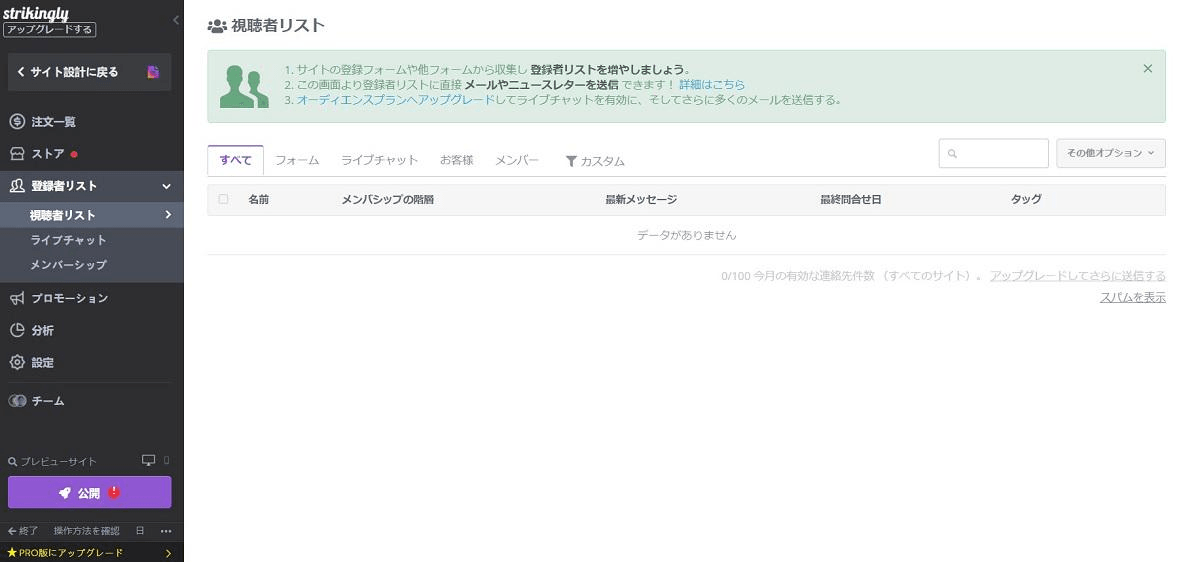Click the people icon next to 登録者リスト

(17, 186)
